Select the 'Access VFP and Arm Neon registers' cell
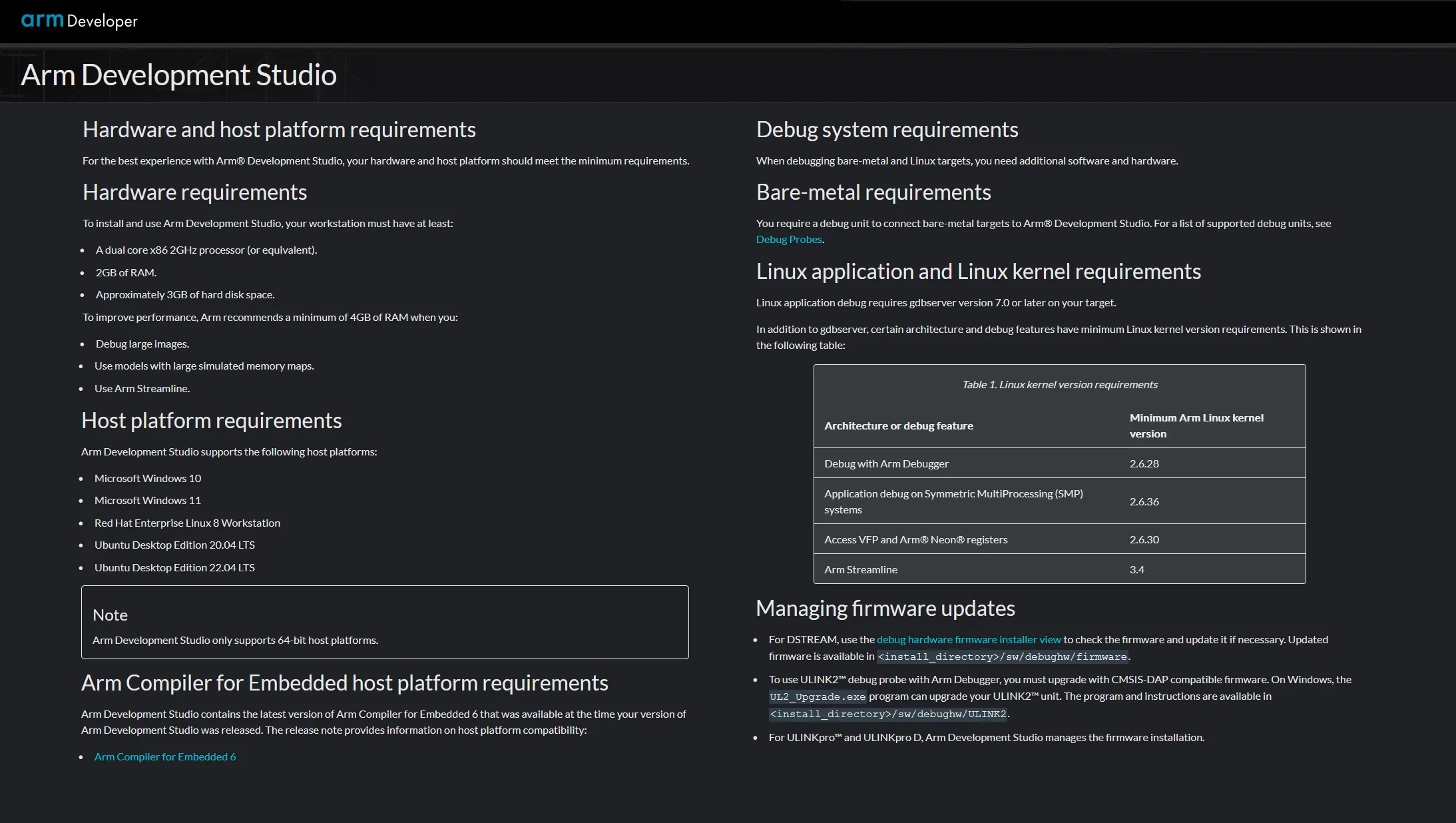 915,540
